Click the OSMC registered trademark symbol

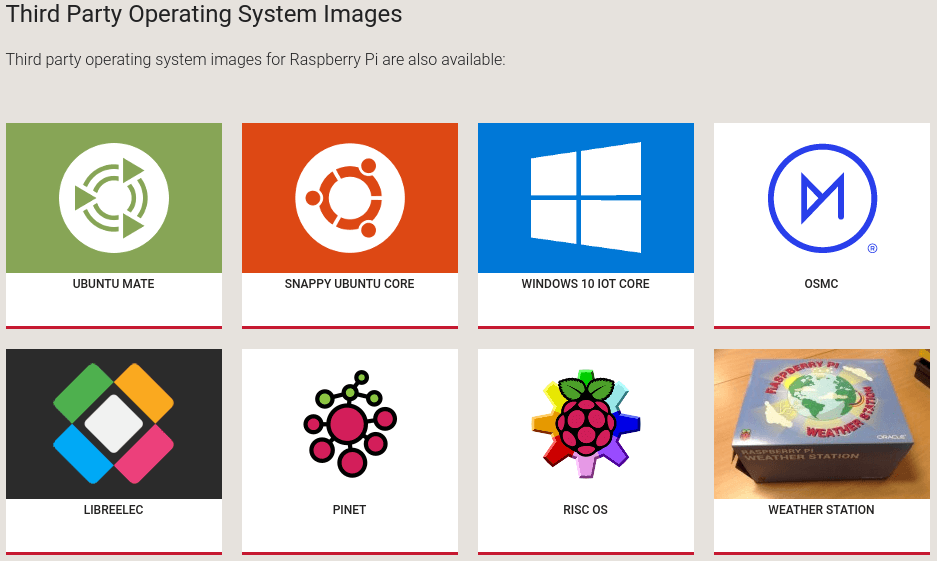click(x=872, y=248)
